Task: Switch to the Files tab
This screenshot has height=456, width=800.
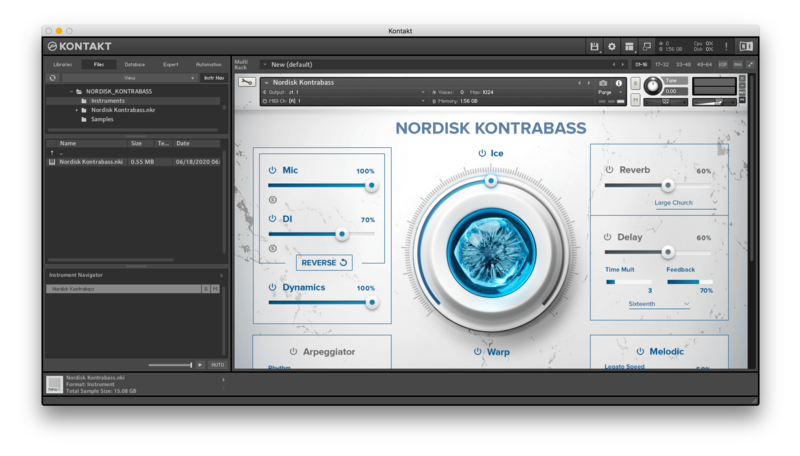Action: pyautogui.click(x=99, y=65)
